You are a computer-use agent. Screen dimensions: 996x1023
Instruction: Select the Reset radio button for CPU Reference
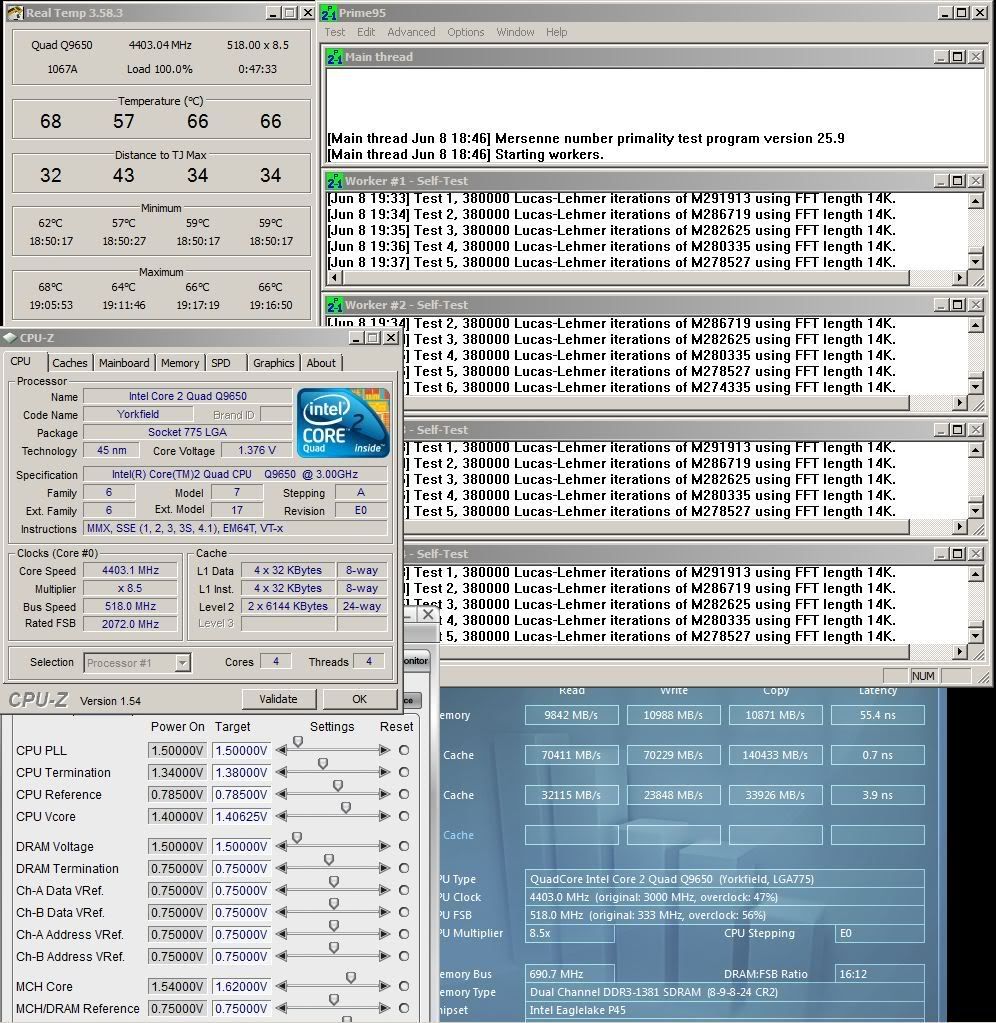pos(404,795)
